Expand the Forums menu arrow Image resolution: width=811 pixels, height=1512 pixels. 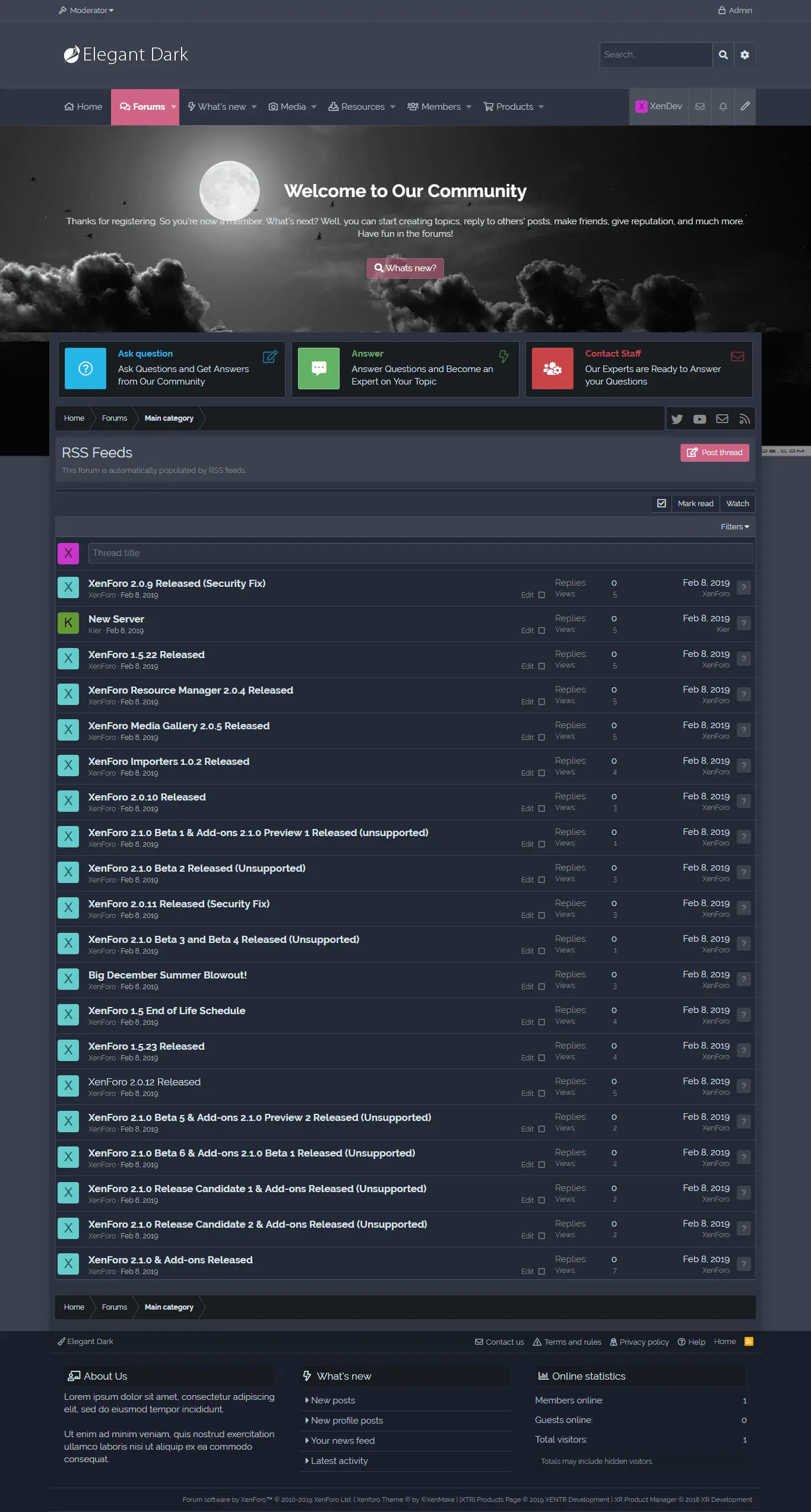173,107
